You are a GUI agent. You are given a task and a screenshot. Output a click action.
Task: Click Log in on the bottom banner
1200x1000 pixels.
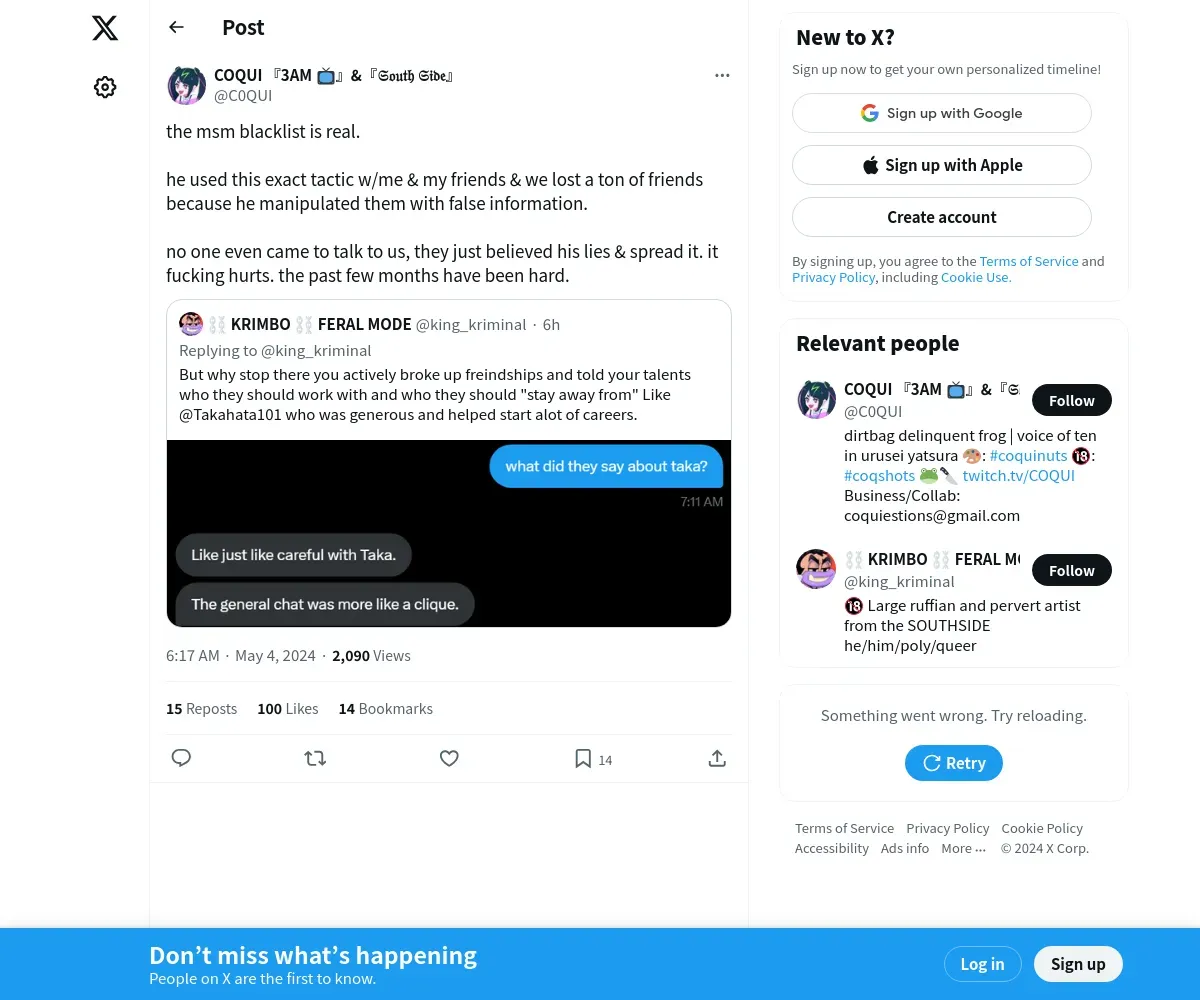point(982,964)
